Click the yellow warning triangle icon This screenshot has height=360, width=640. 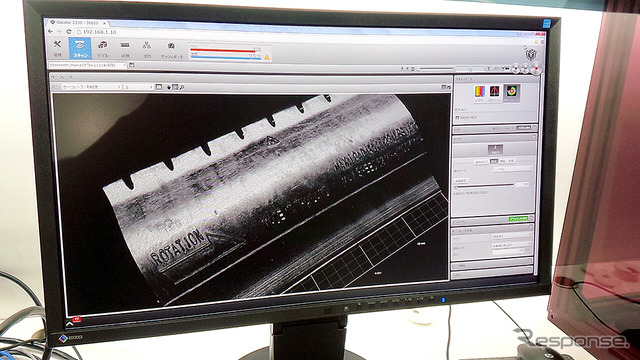pyautogui.click(x=267, y=58)
